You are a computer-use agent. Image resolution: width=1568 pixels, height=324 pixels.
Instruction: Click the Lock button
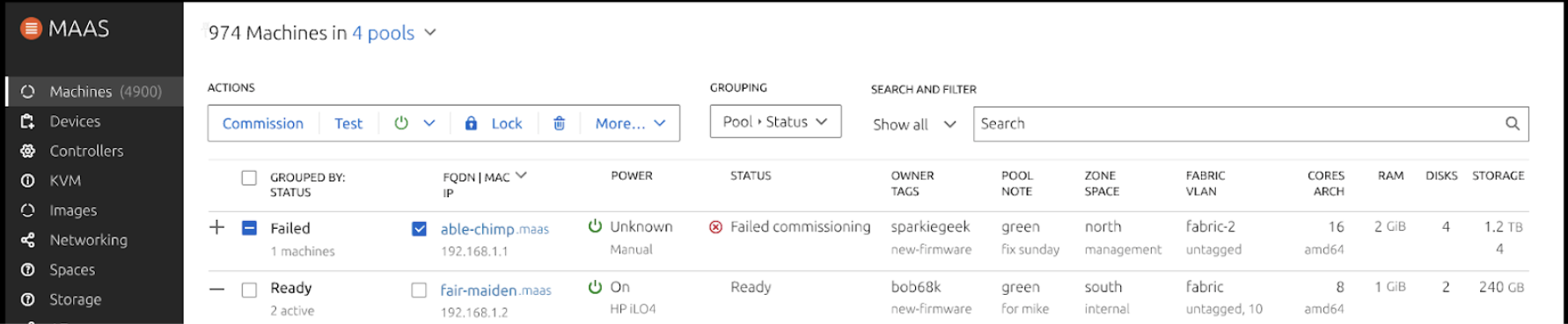click(506, 123)
